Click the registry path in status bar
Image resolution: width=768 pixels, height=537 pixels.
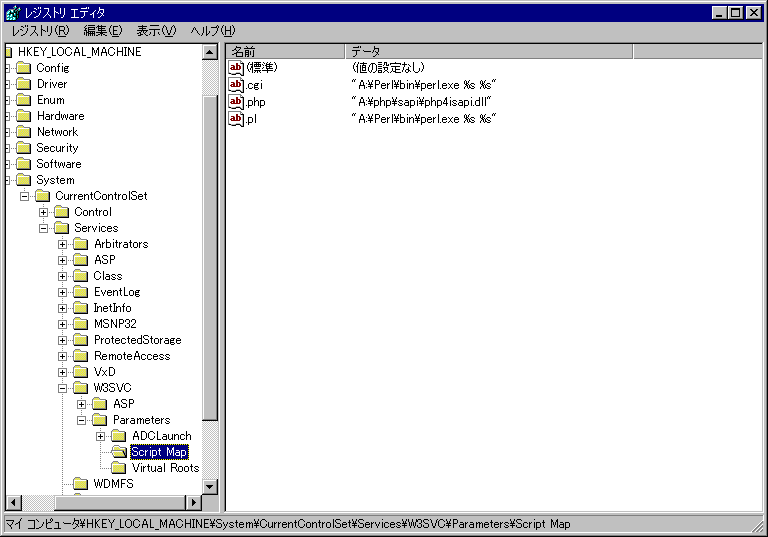point(288,524)
